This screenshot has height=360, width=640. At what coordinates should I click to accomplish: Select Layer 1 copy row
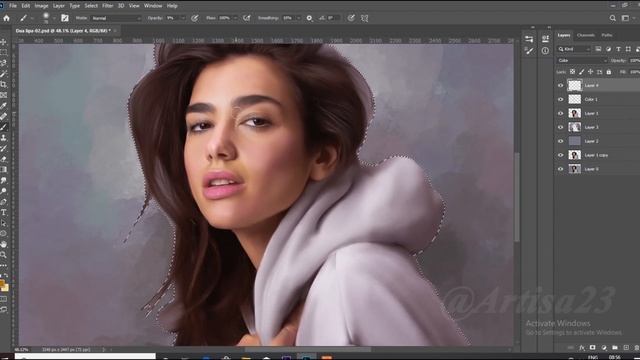[598, 155]
